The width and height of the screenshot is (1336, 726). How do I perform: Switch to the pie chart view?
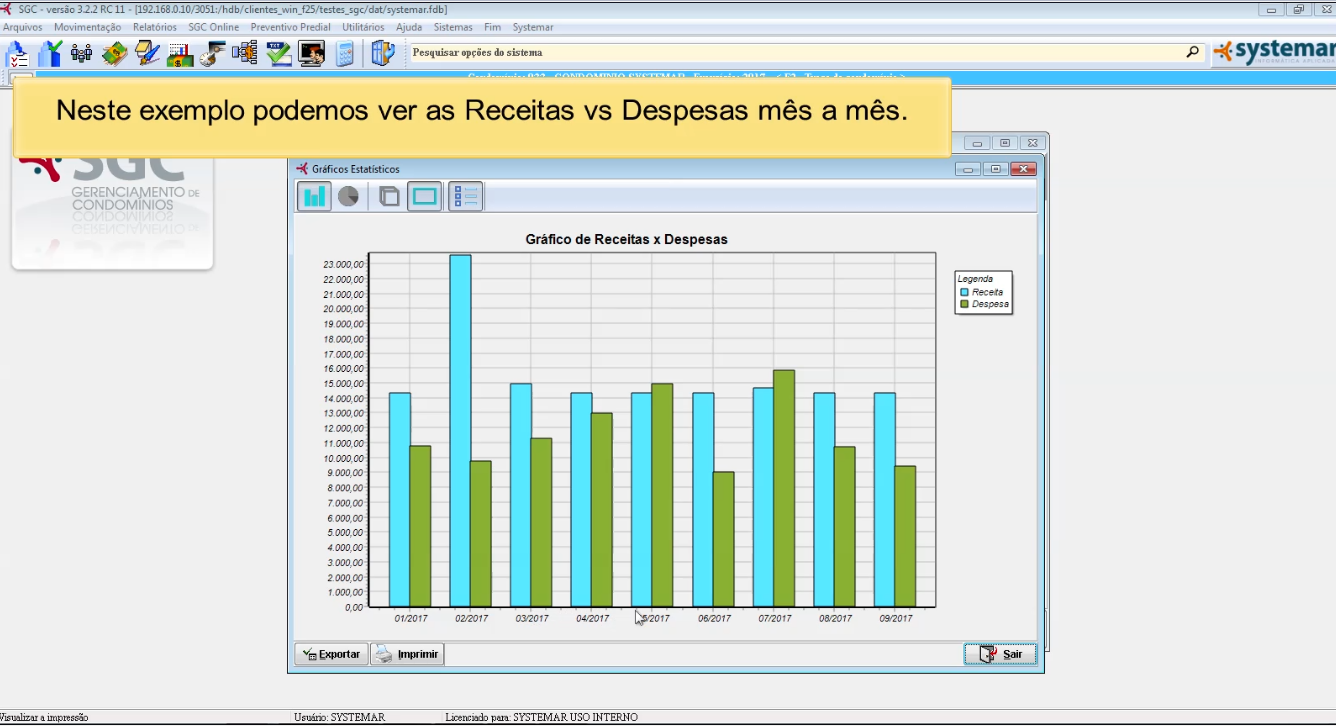click(x=348, y=196)
